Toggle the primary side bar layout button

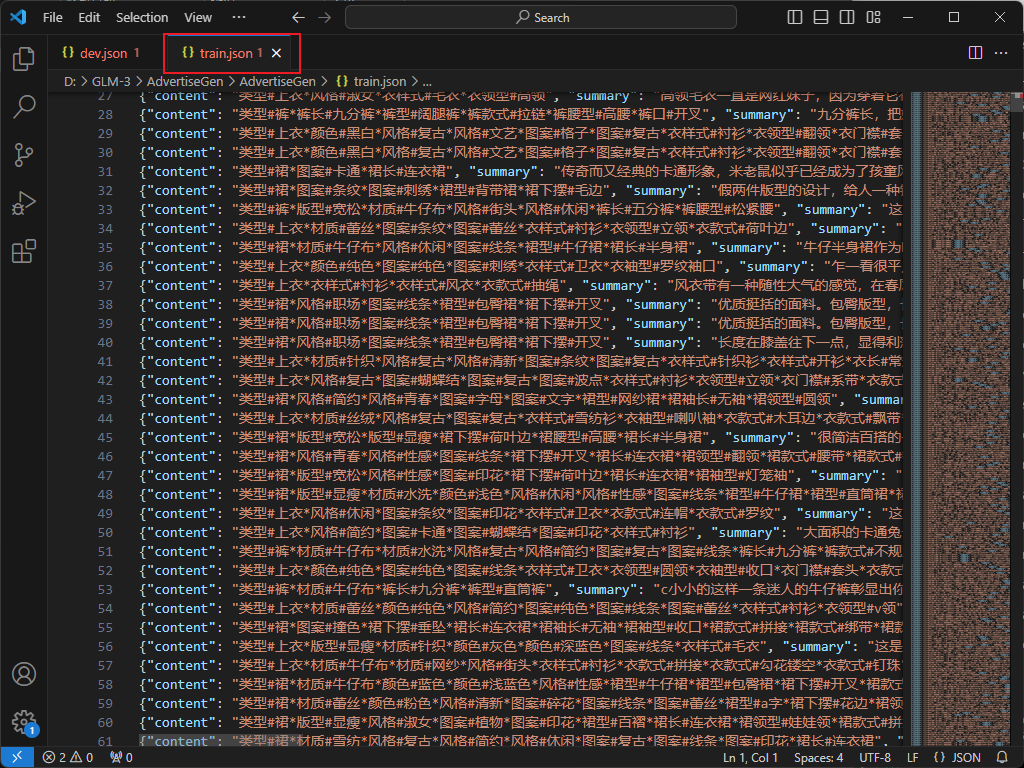[x=795, y=17]
